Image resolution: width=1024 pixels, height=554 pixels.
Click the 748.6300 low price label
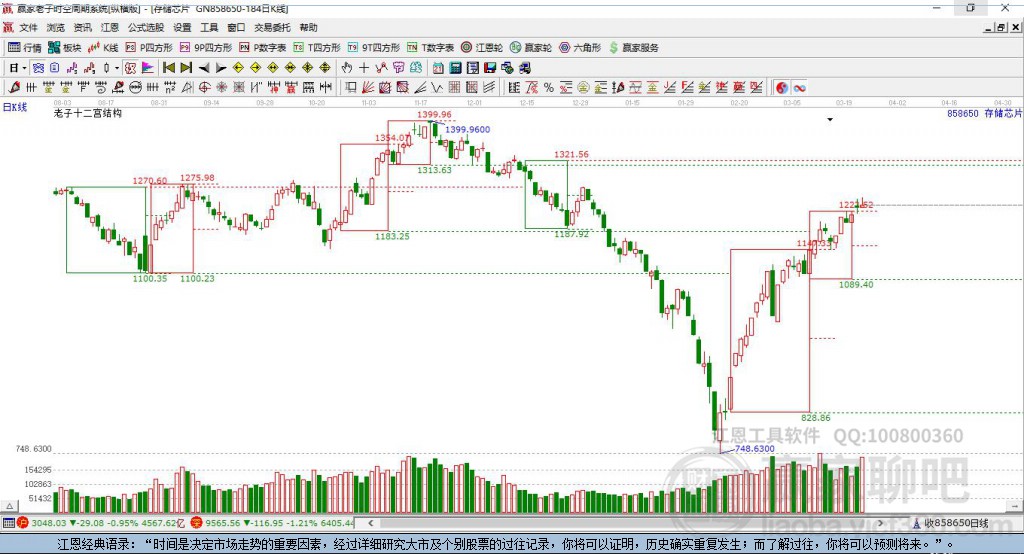coord(755,449)
